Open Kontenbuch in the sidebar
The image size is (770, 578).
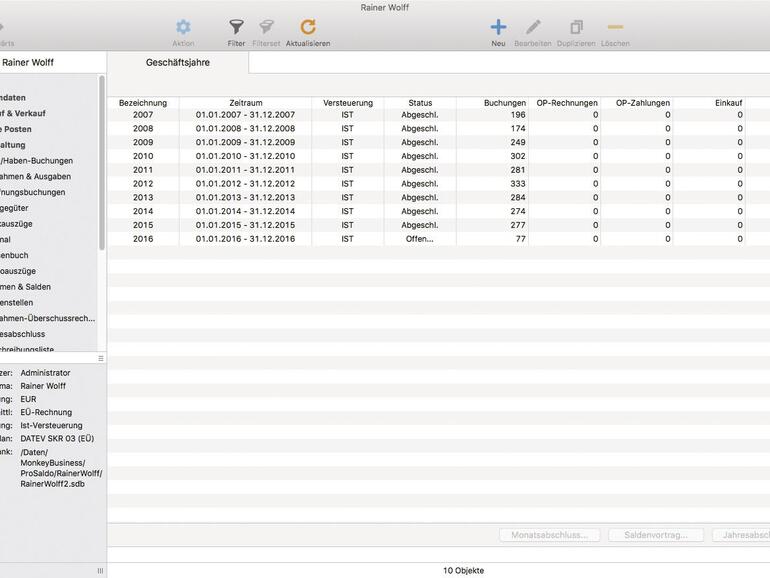tap(20, 255)
